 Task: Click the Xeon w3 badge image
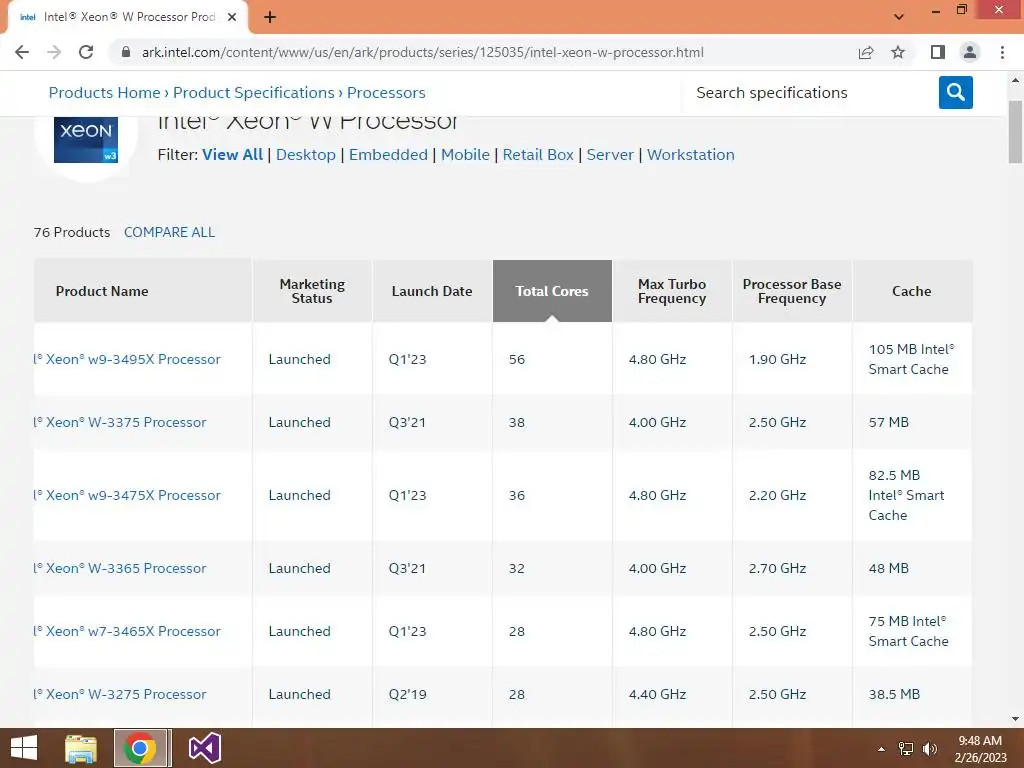pos(86,140)
